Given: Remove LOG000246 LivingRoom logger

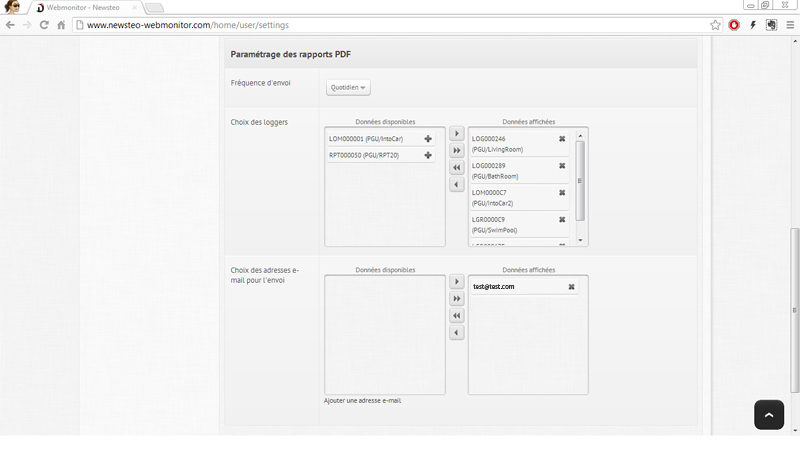Looking at the screenshot, I should pos(562,139).
